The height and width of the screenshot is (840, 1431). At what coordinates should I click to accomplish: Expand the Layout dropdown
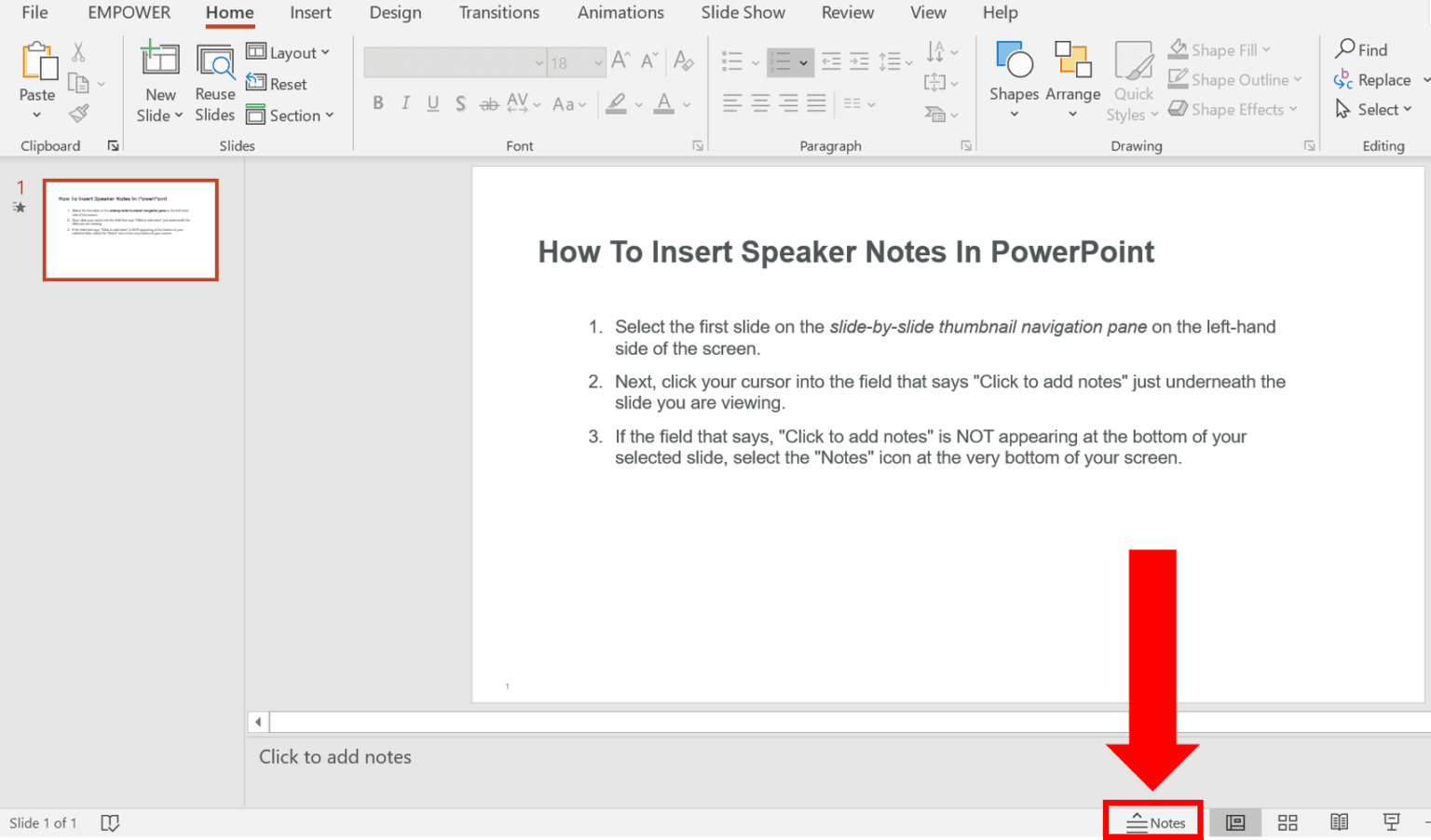[290, 52]
